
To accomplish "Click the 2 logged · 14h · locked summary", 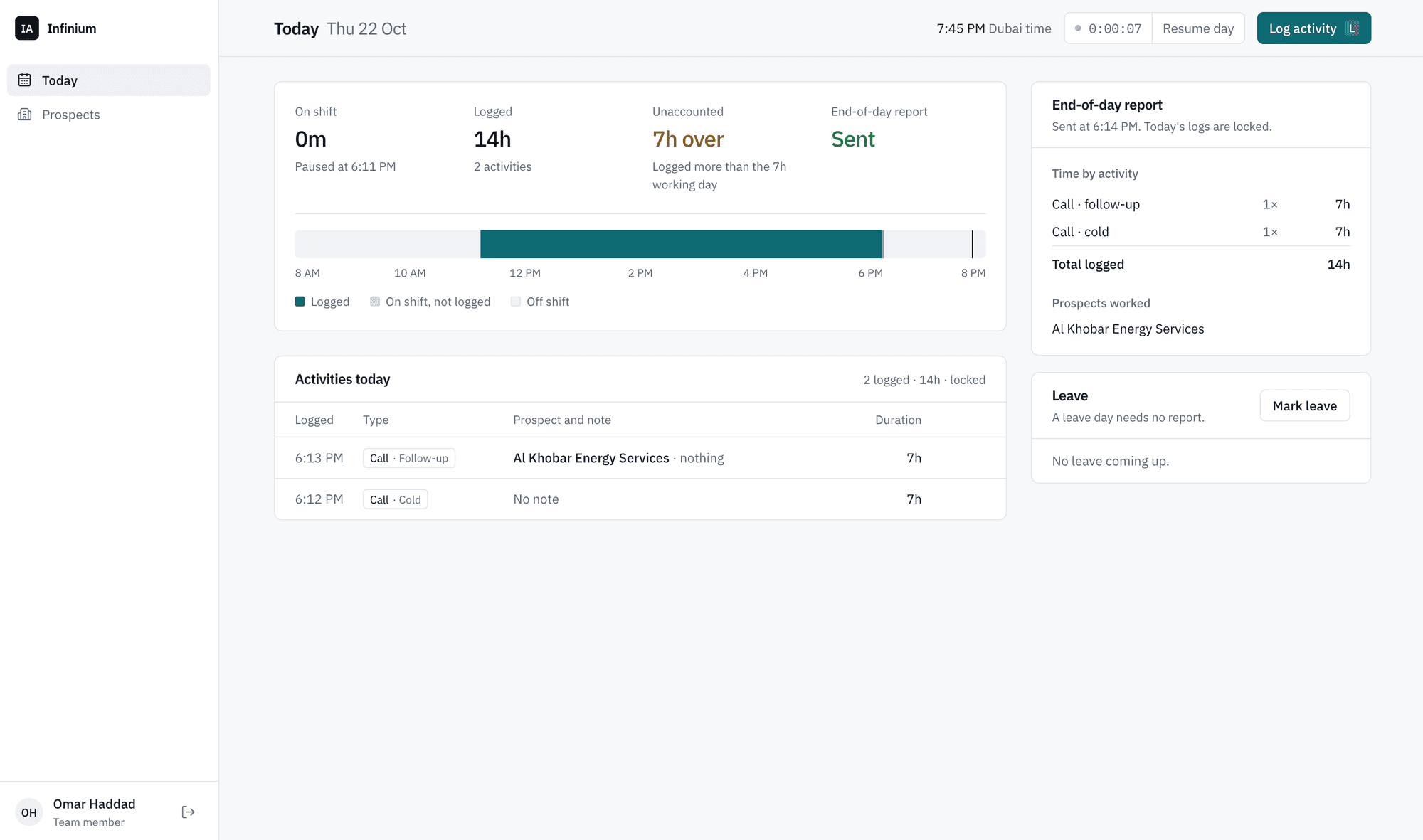I will [924, 380].
